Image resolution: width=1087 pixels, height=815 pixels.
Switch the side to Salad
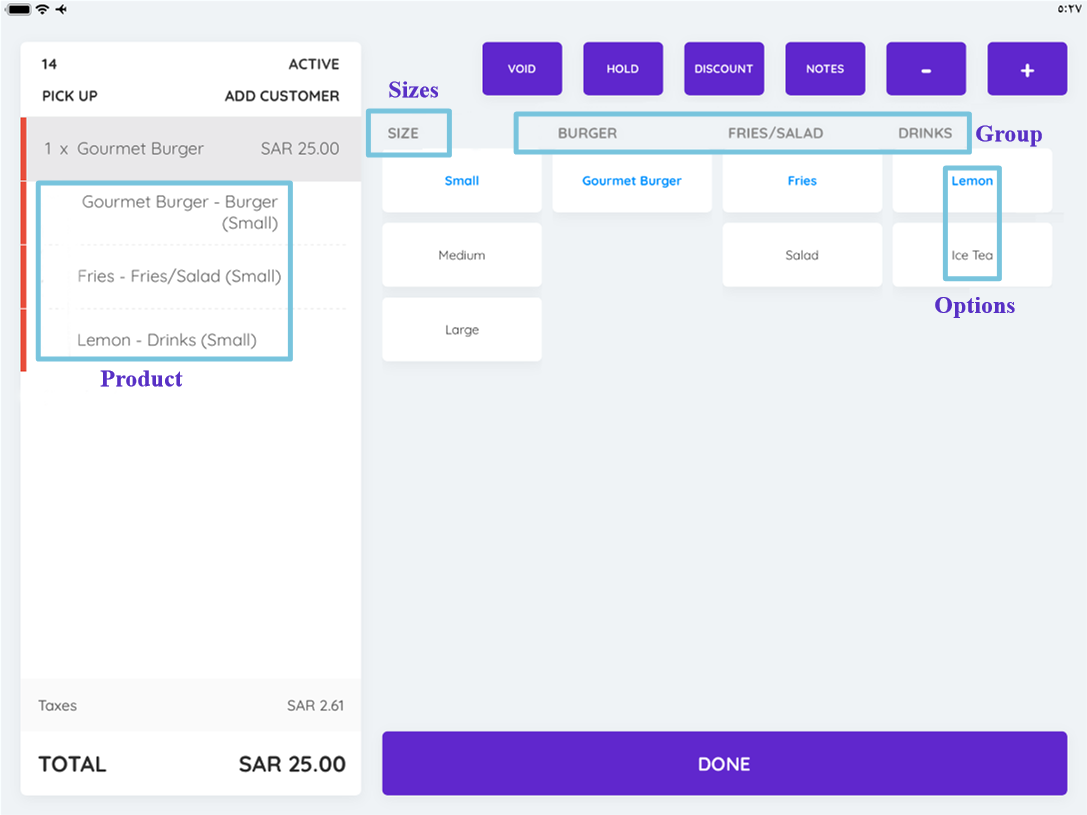click(x=802, y=255)
